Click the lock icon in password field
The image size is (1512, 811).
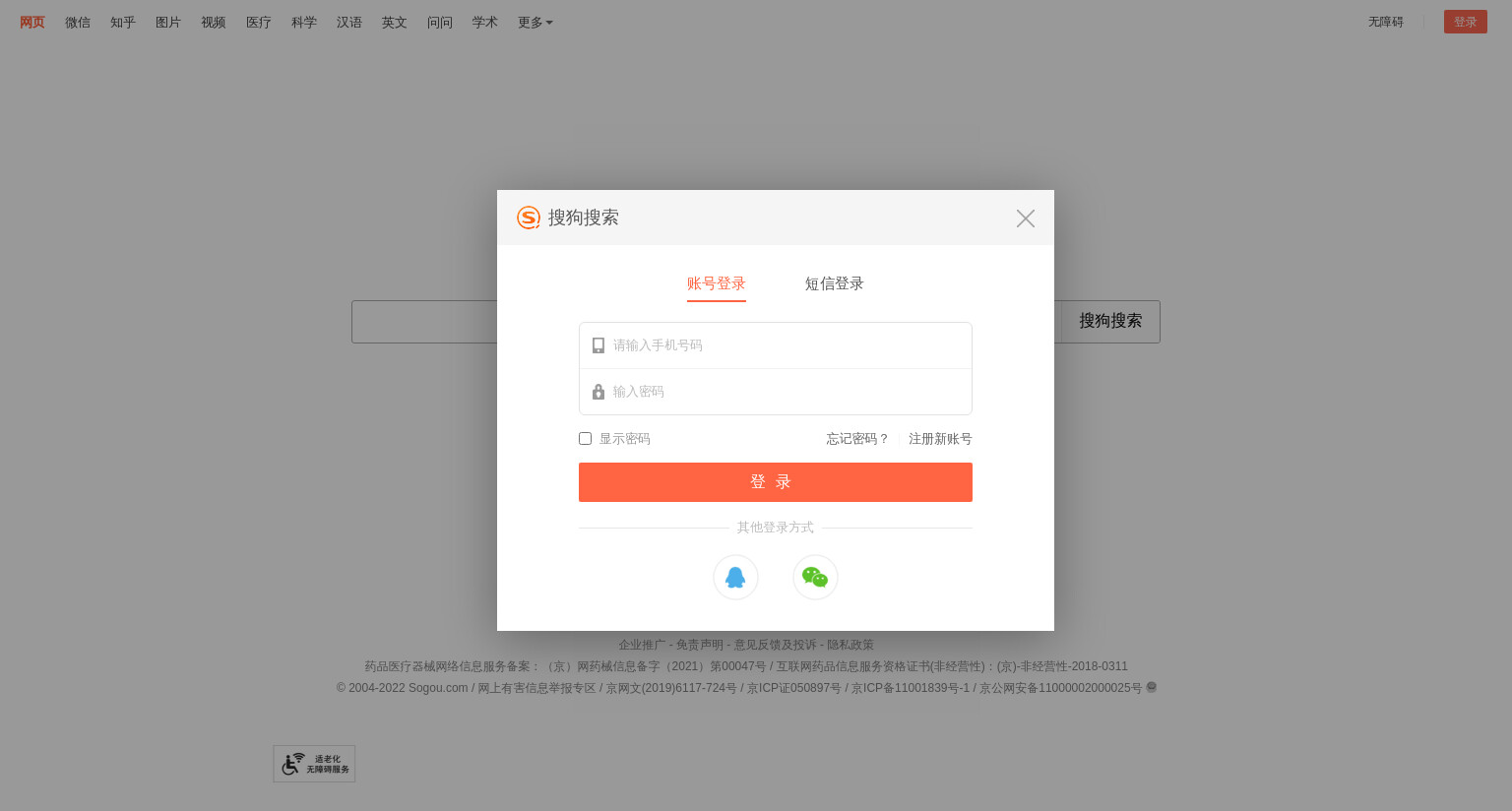[x=598, y=392]
